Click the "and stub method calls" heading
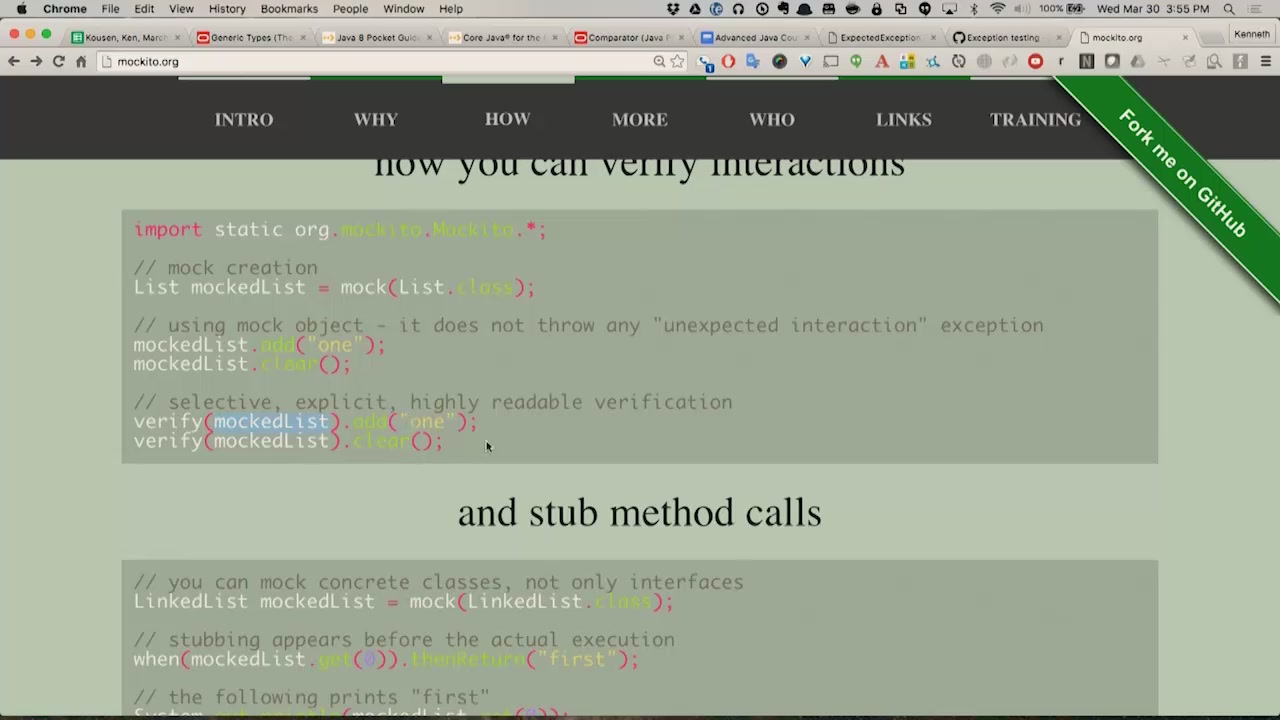 pos(640,513)
